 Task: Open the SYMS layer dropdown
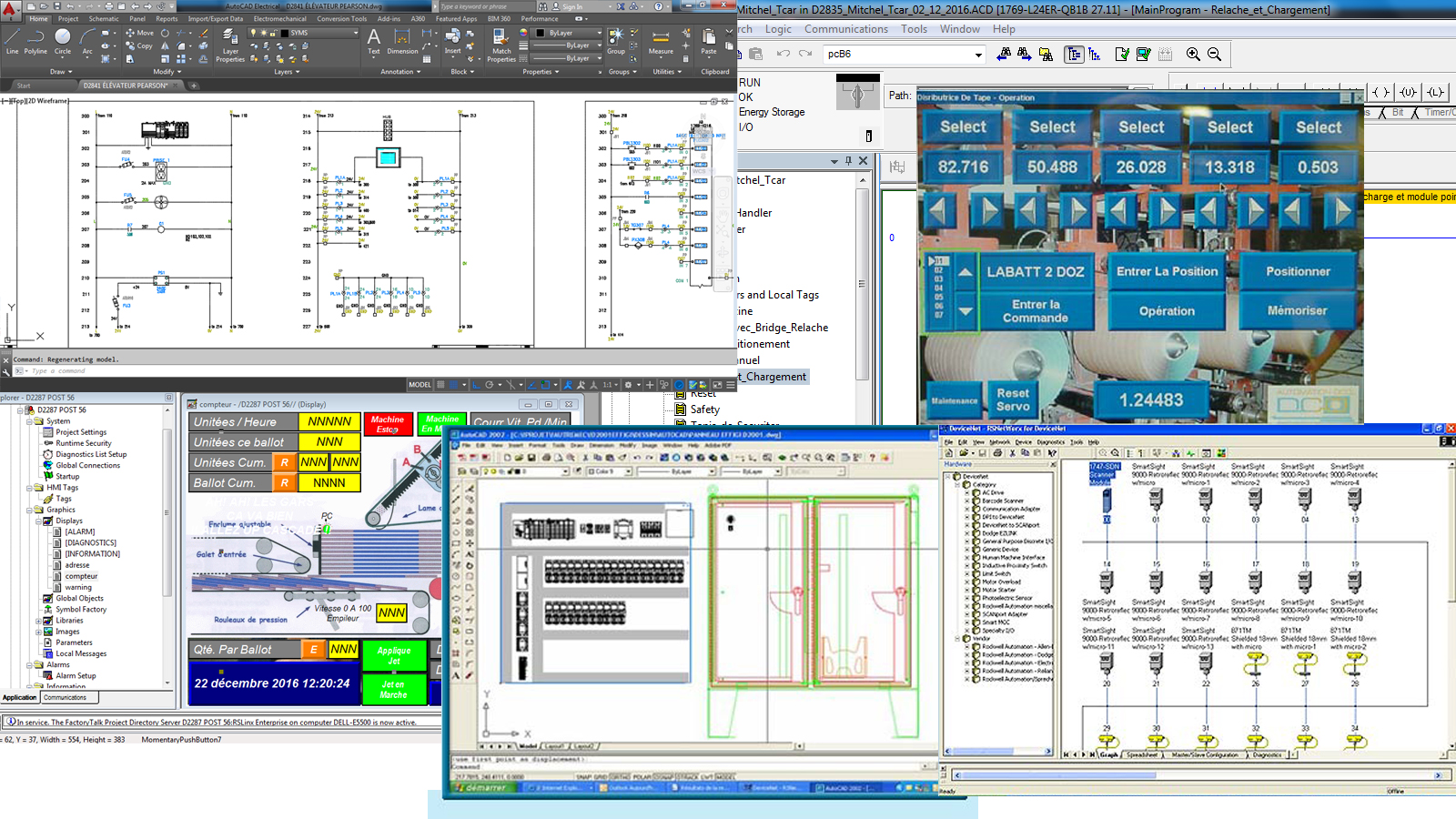(355, 33)
